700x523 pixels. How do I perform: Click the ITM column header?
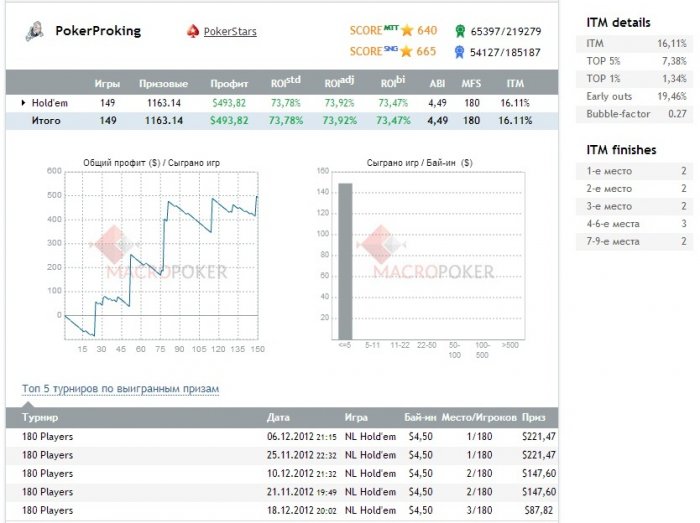coord(515,84)
